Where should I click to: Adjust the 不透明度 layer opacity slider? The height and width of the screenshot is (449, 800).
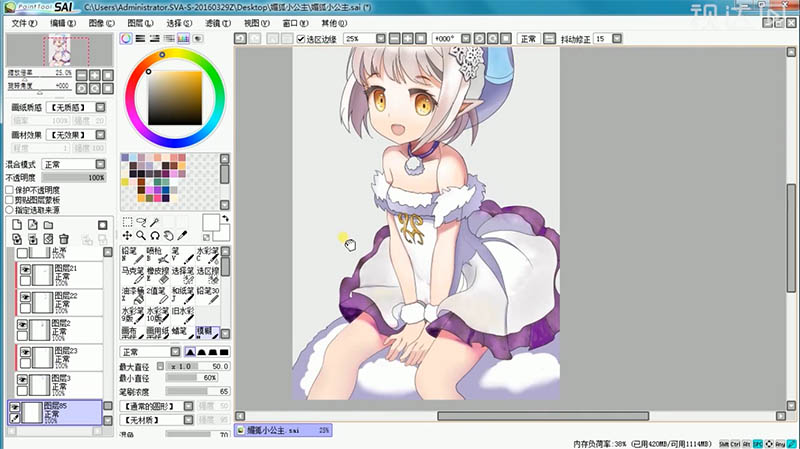point(74,178)
